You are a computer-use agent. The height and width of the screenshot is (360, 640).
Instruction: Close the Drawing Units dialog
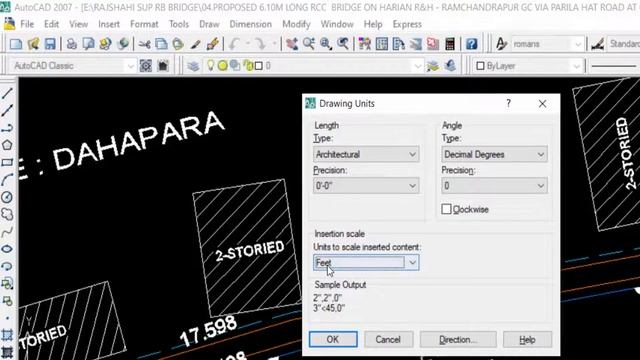click(x=542, y=104)
